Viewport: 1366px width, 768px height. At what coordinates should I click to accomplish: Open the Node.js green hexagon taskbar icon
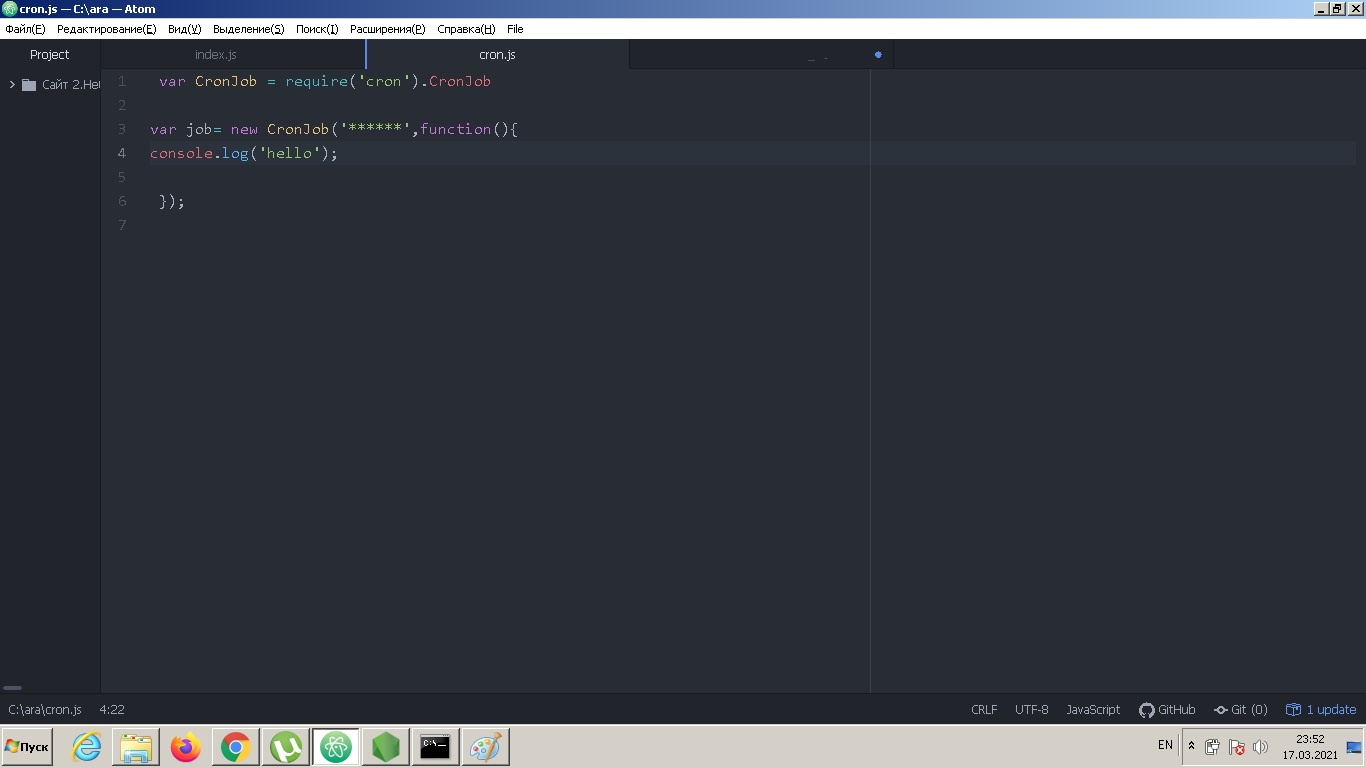[386, 747]
